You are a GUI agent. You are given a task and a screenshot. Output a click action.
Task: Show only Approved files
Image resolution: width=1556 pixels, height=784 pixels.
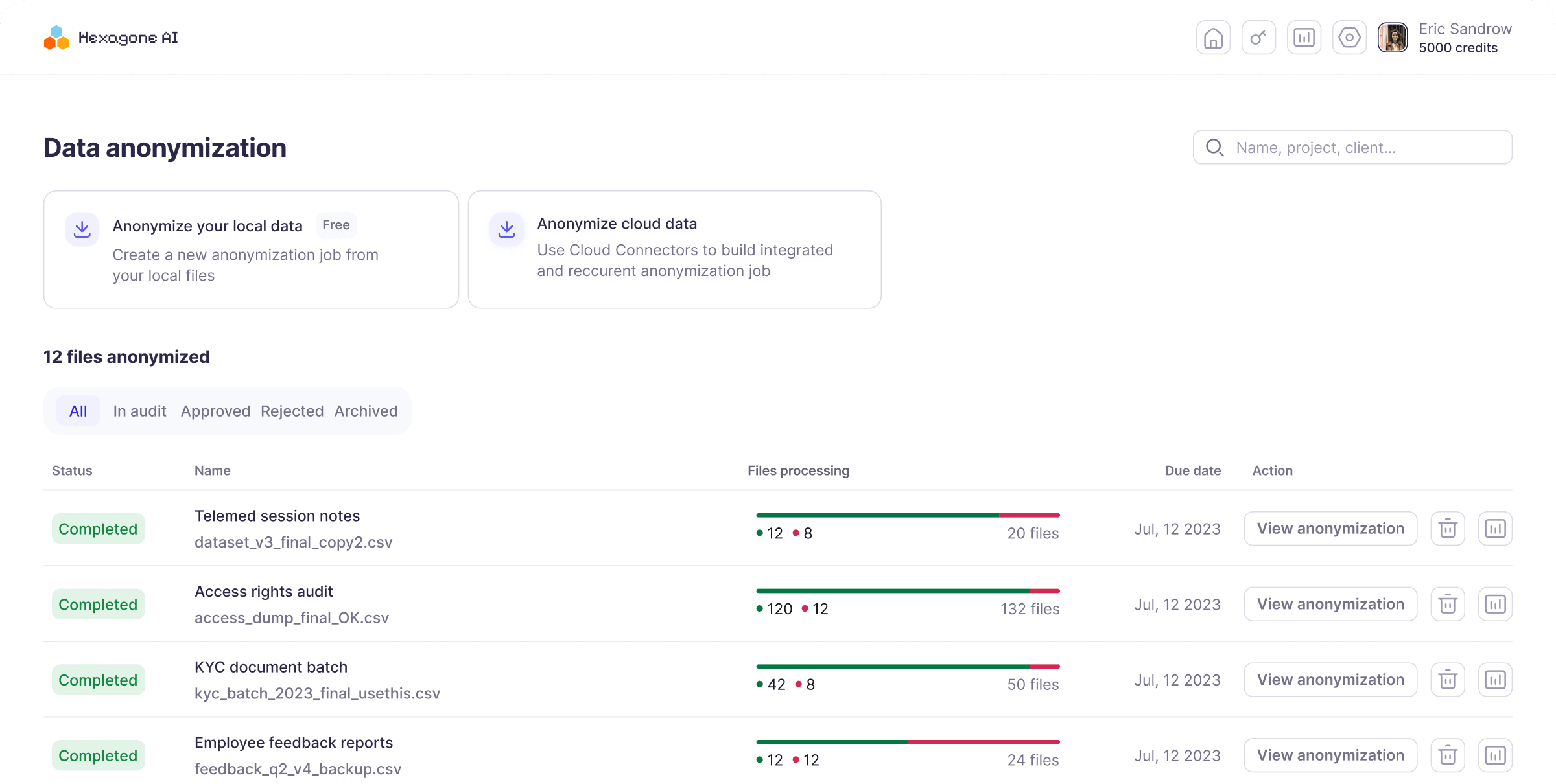pos(215,411)
